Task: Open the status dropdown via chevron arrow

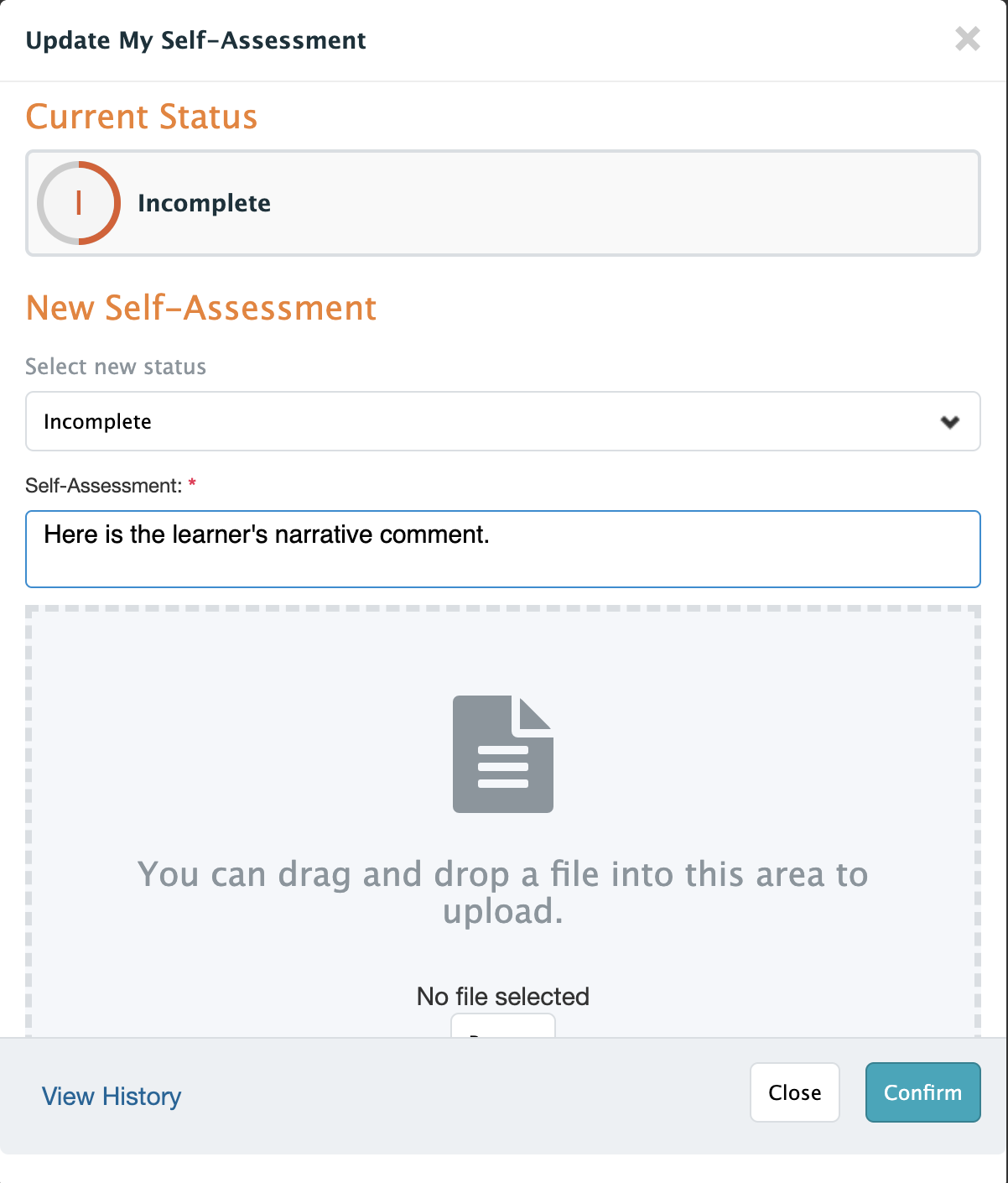Action: pos(949,422)
